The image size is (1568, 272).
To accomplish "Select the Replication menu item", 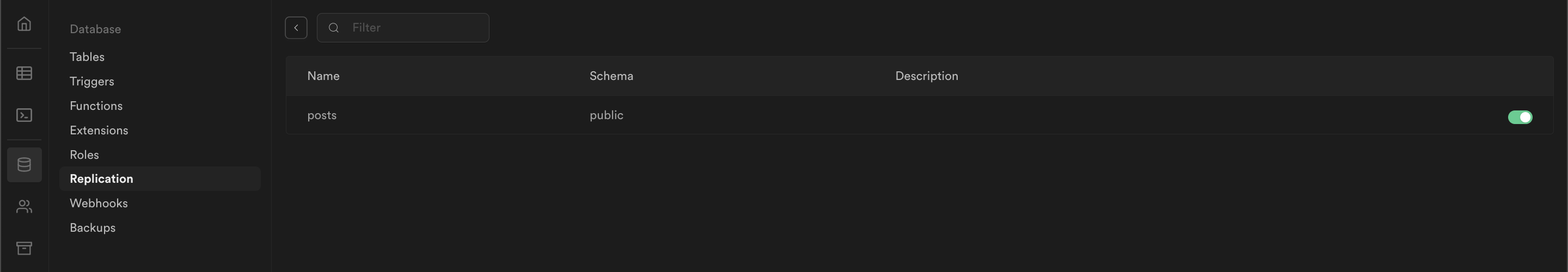I will (x=101, y=179).
